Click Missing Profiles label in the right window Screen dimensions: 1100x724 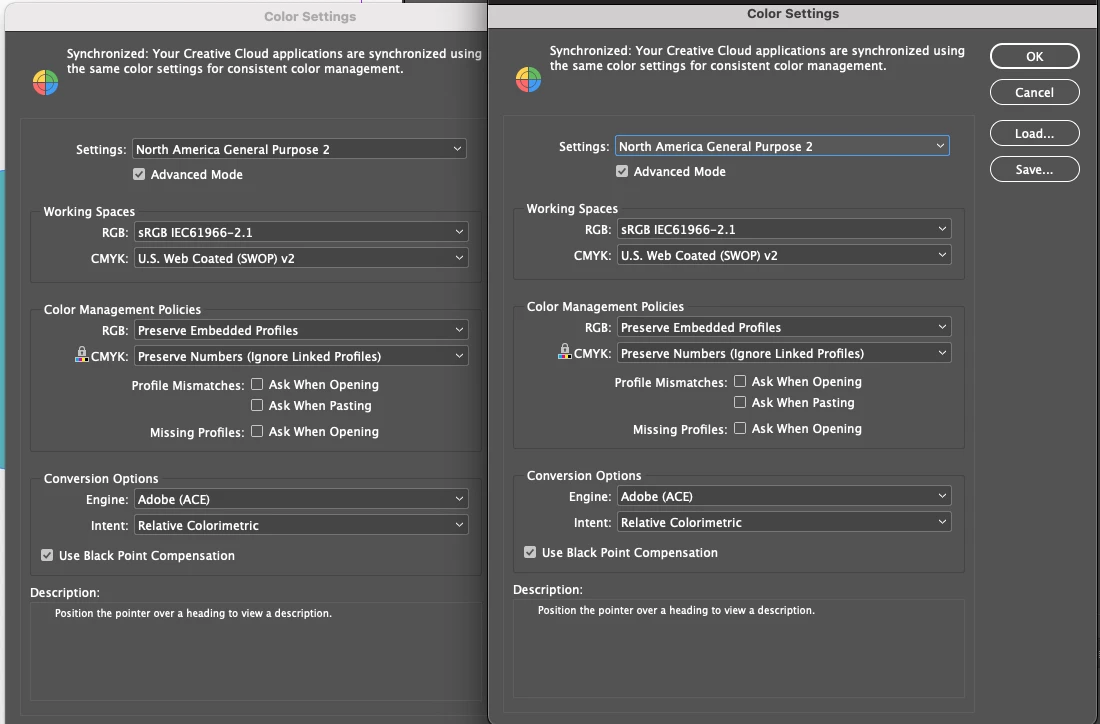pos(680,429)
